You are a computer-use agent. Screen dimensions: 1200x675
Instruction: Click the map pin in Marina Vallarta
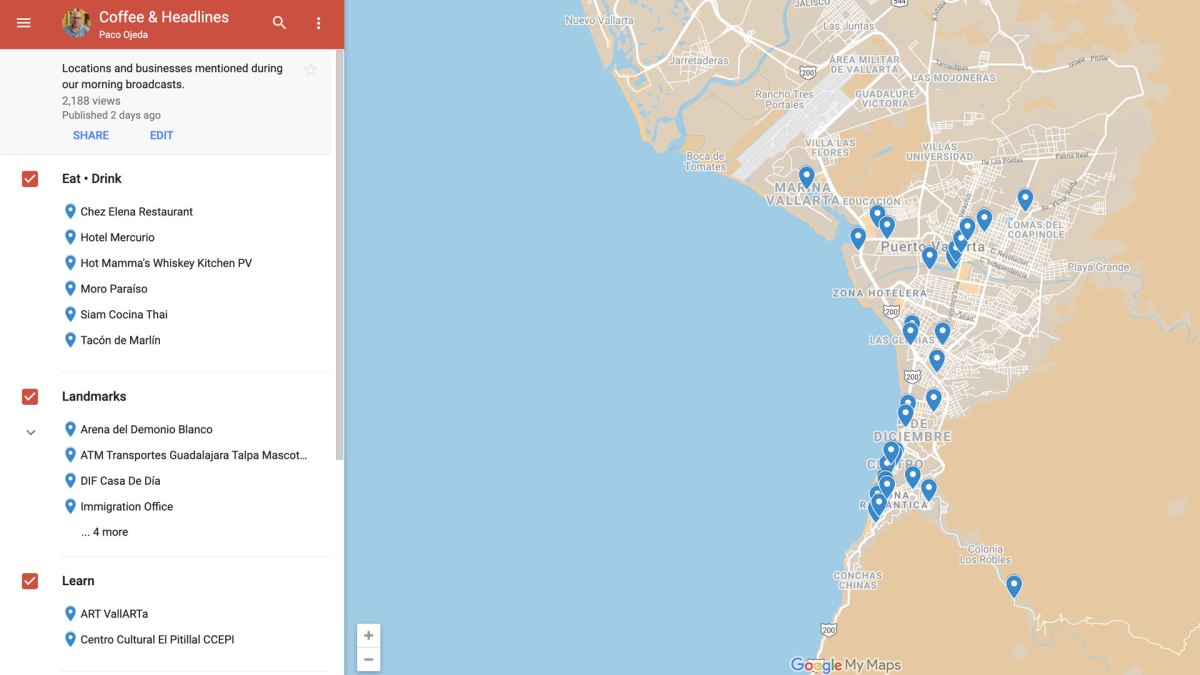coord(806,176)
